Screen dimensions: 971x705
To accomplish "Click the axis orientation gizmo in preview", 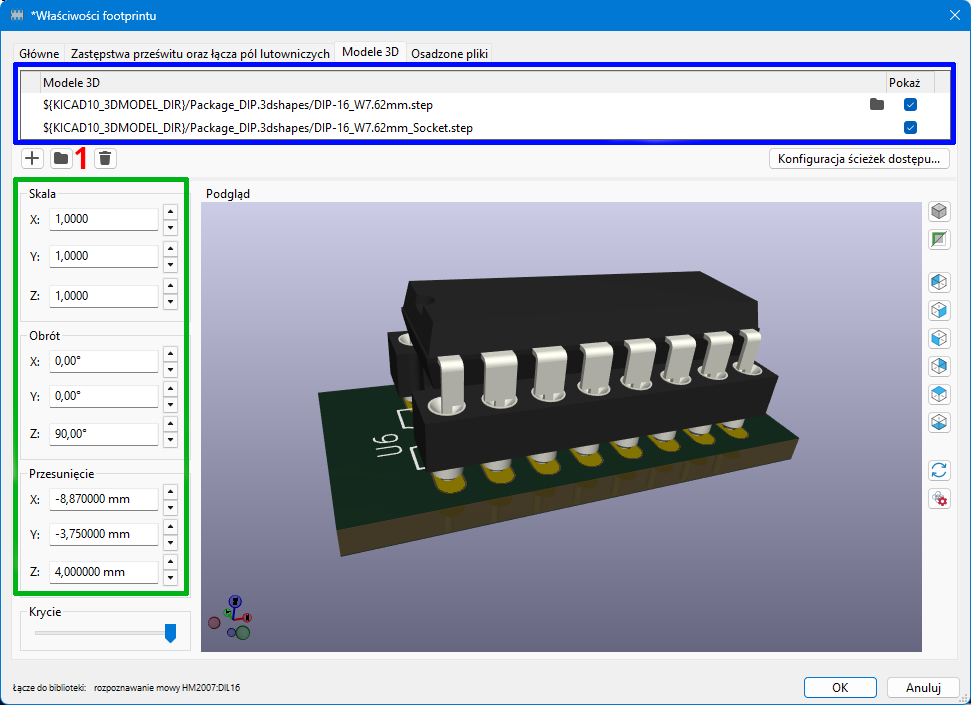I will tap(230, 618).
